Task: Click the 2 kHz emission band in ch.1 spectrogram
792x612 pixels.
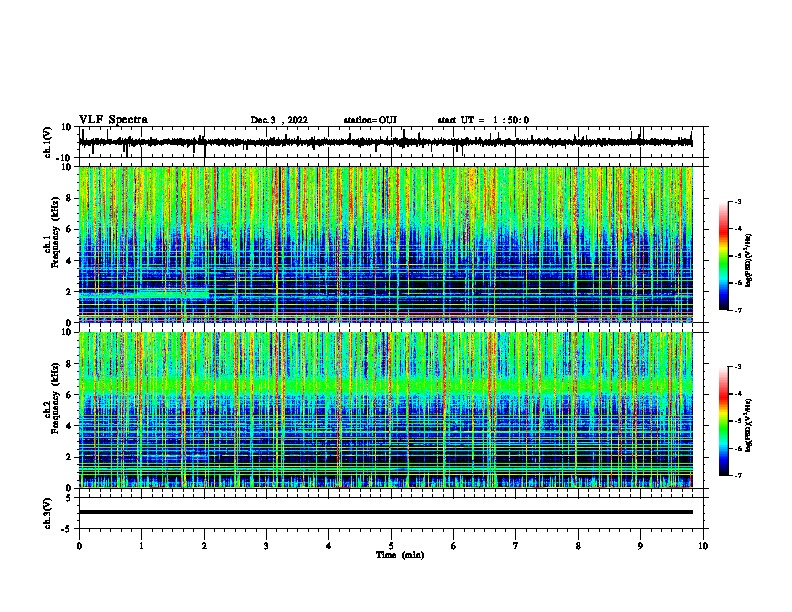Action: tap(144, 293)
